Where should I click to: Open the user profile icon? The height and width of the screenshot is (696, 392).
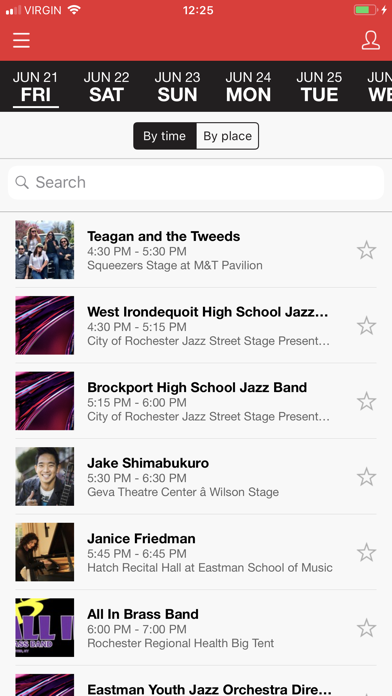[370, 40]
